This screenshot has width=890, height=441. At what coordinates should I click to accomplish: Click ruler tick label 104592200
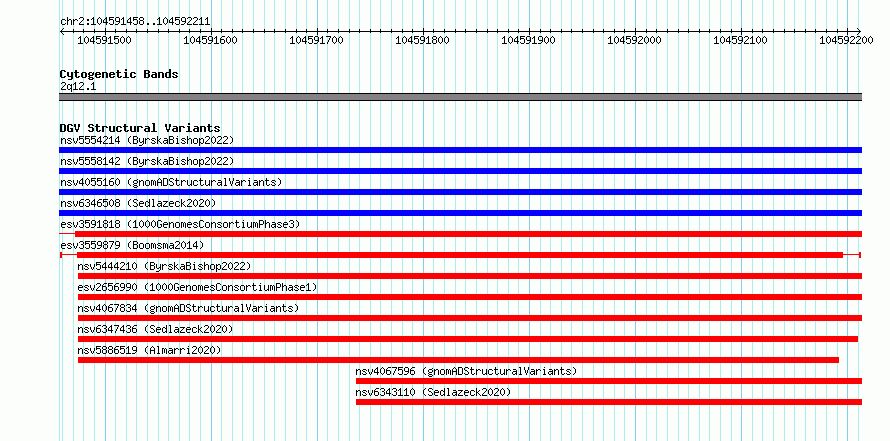pos(846,40)
